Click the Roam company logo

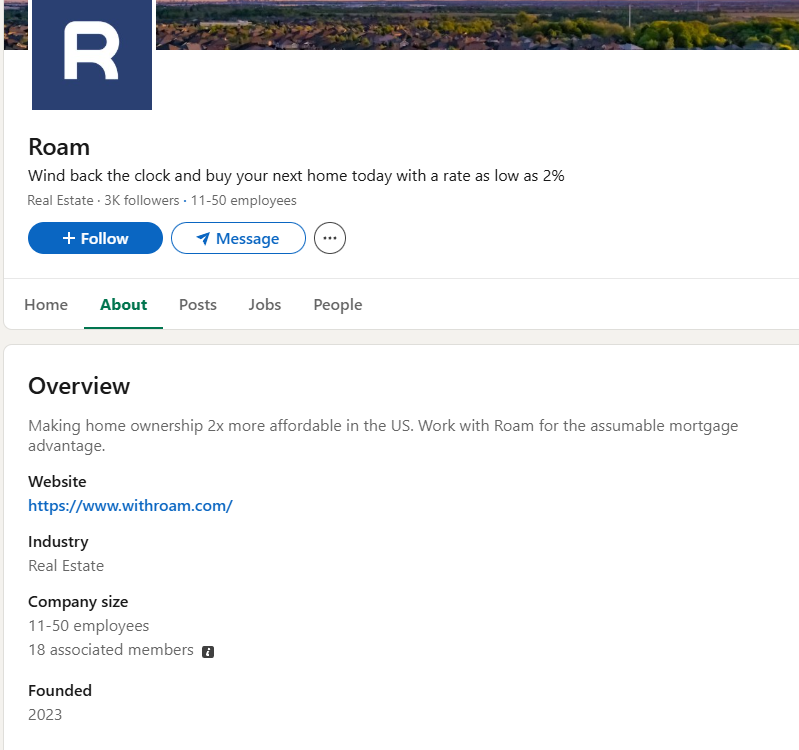point(92,53)
